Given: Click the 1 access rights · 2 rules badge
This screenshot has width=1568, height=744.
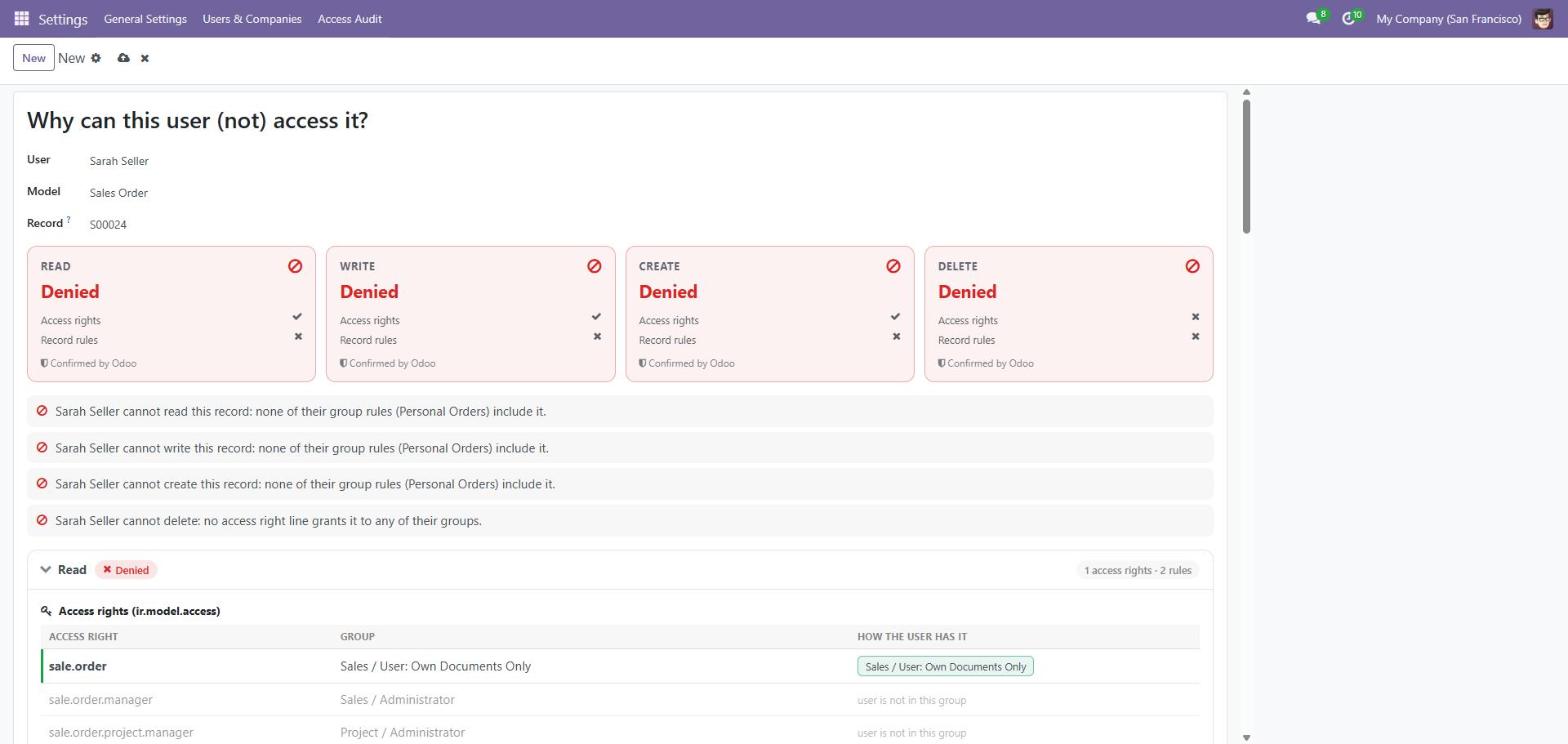Looking at the screenshot, I should point(1138,571).
